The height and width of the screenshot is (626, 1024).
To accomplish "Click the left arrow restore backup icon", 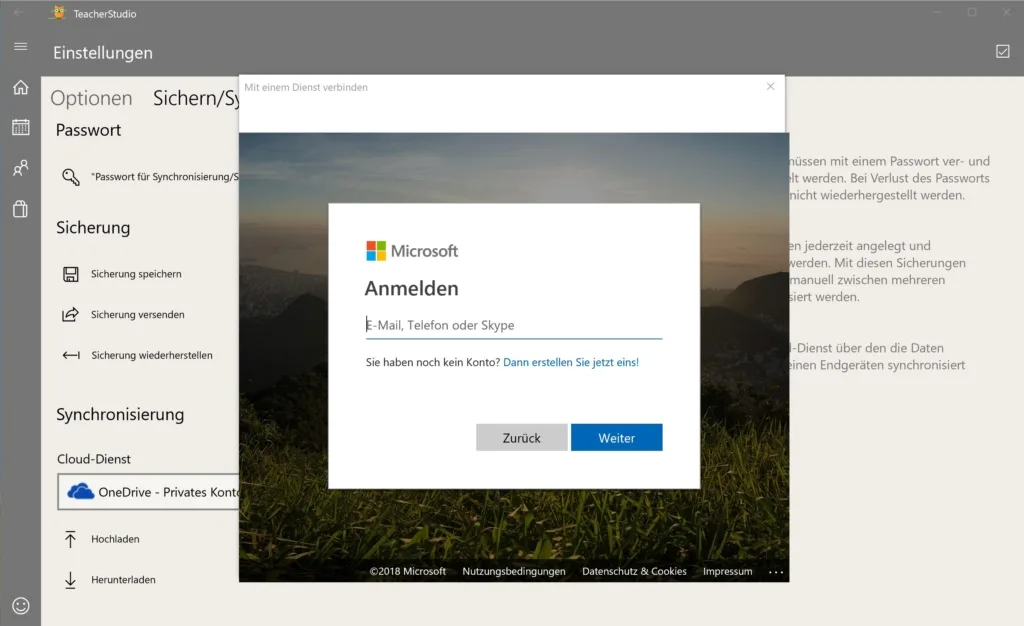I will coord(71,355).
